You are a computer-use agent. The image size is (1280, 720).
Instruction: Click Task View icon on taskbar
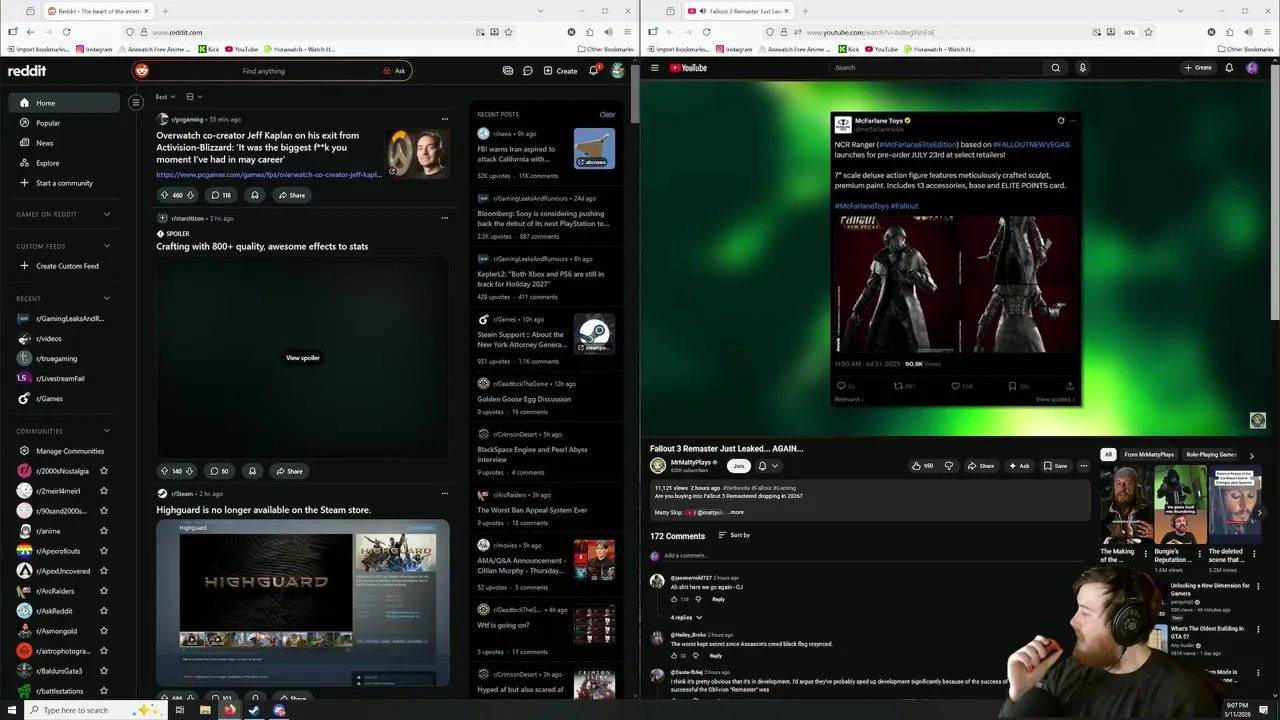[x=180, y=710]
